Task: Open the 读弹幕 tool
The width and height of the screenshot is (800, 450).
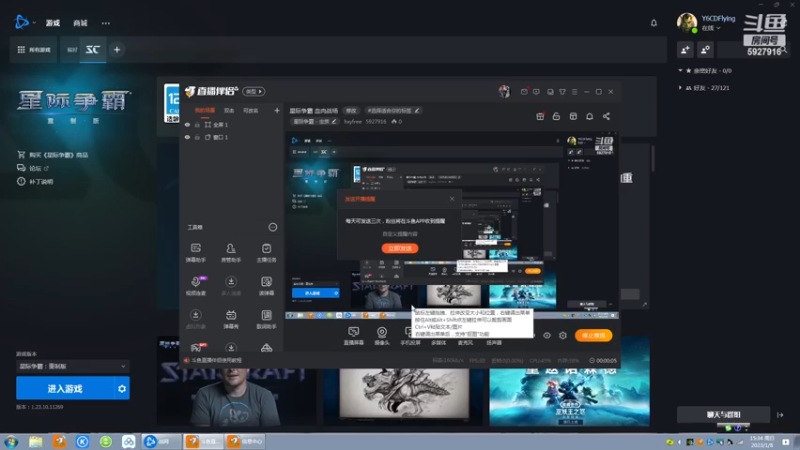Action: pos(266,286)
